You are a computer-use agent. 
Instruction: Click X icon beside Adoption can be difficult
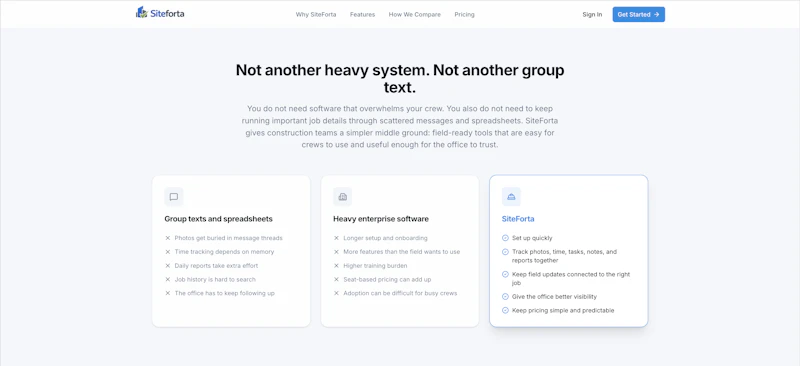pyautogui.click(x=336, y=293)
